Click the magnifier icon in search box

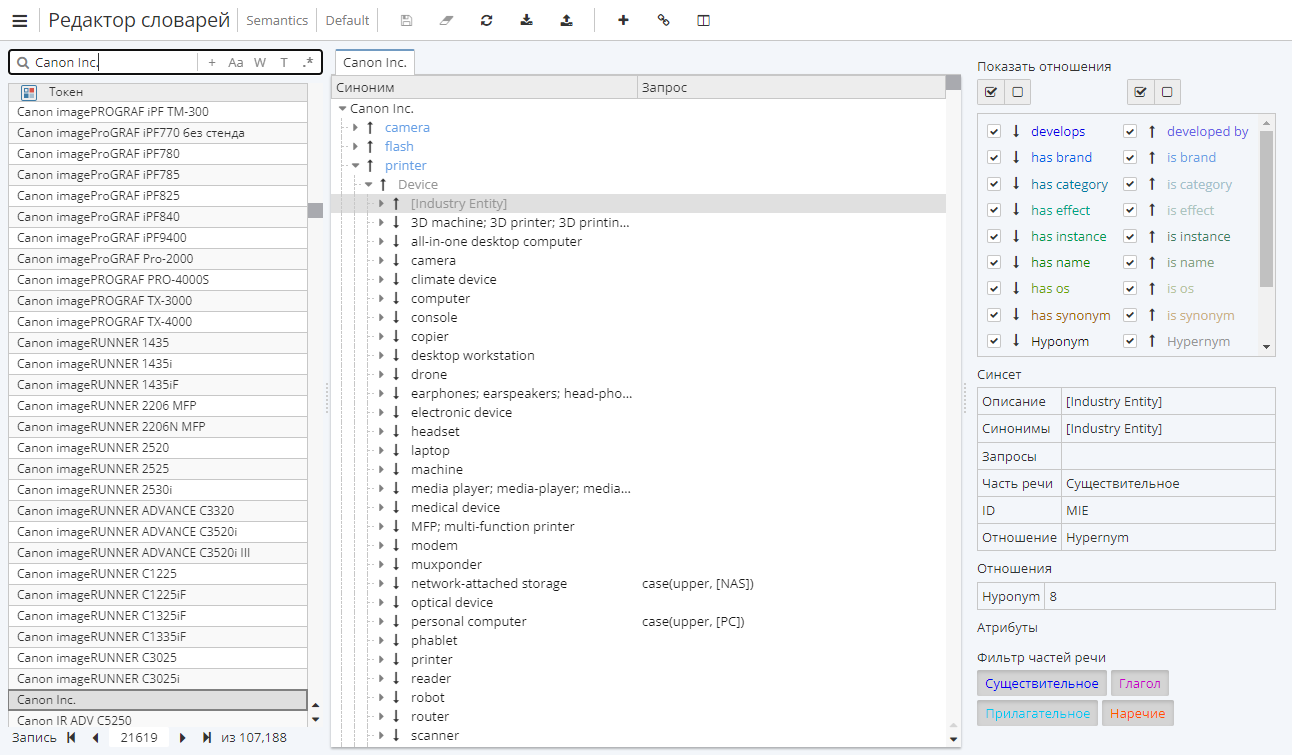(x=23, y=62)
